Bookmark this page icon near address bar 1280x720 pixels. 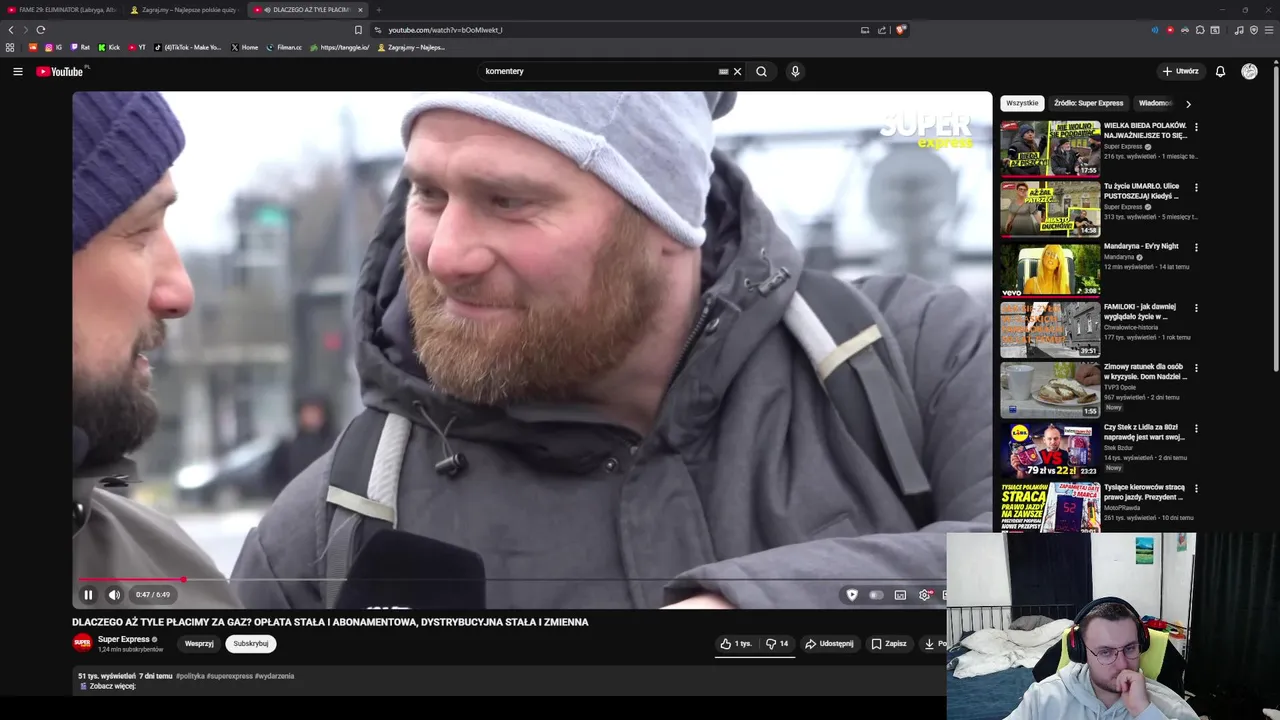pyautogui.click(x=358, y=30)
